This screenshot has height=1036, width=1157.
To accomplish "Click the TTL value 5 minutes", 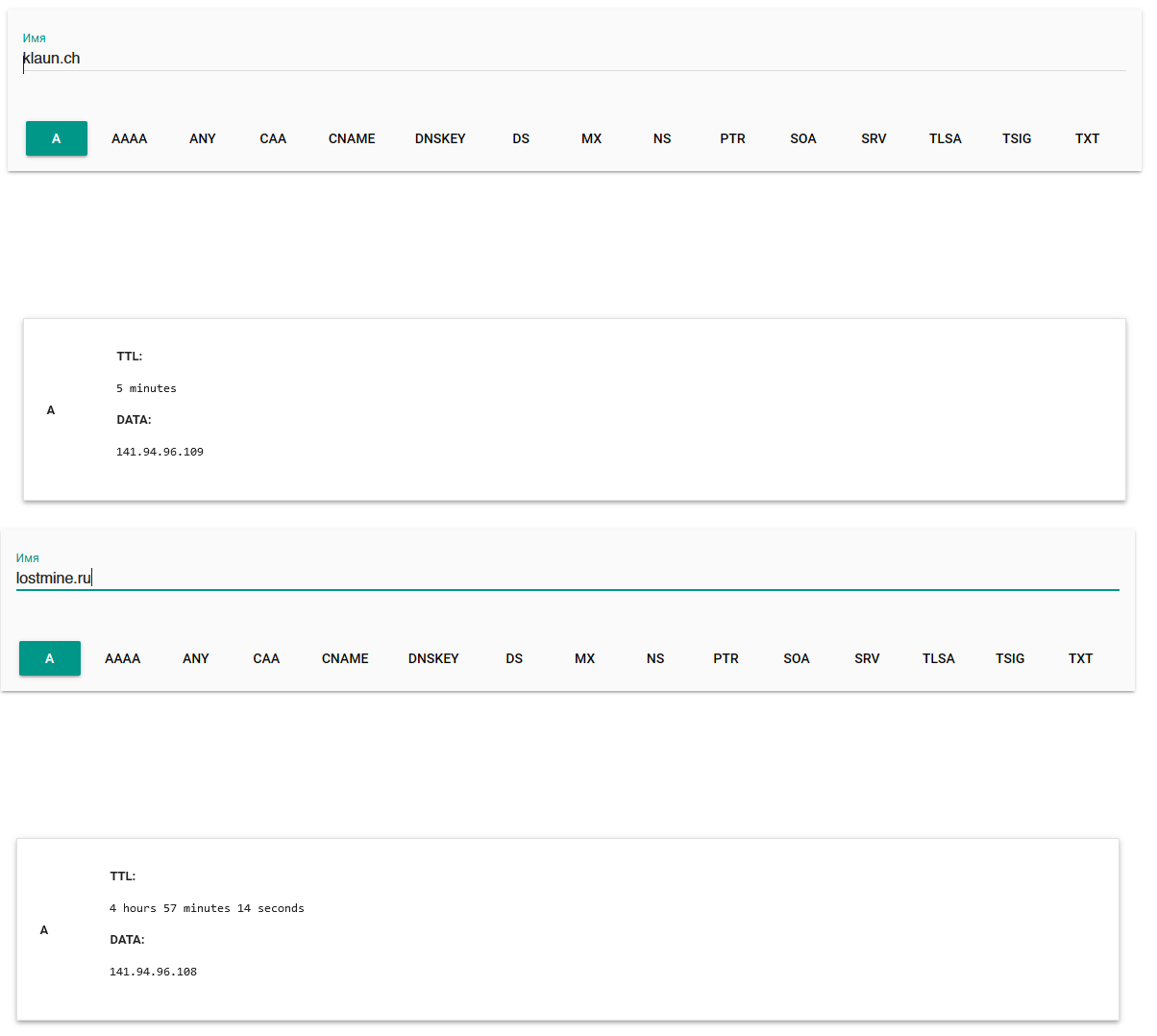I will [146, 388].
